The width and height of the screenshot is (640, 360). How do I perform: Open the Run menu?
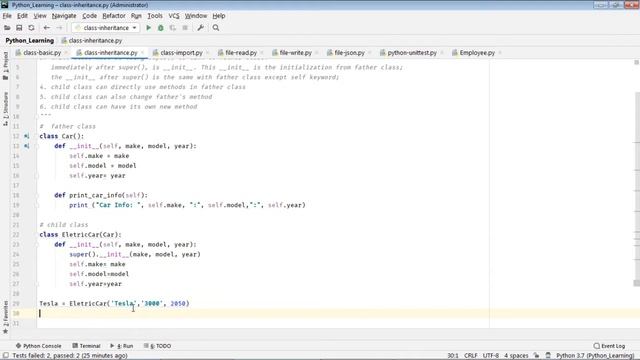coord(136,16)
